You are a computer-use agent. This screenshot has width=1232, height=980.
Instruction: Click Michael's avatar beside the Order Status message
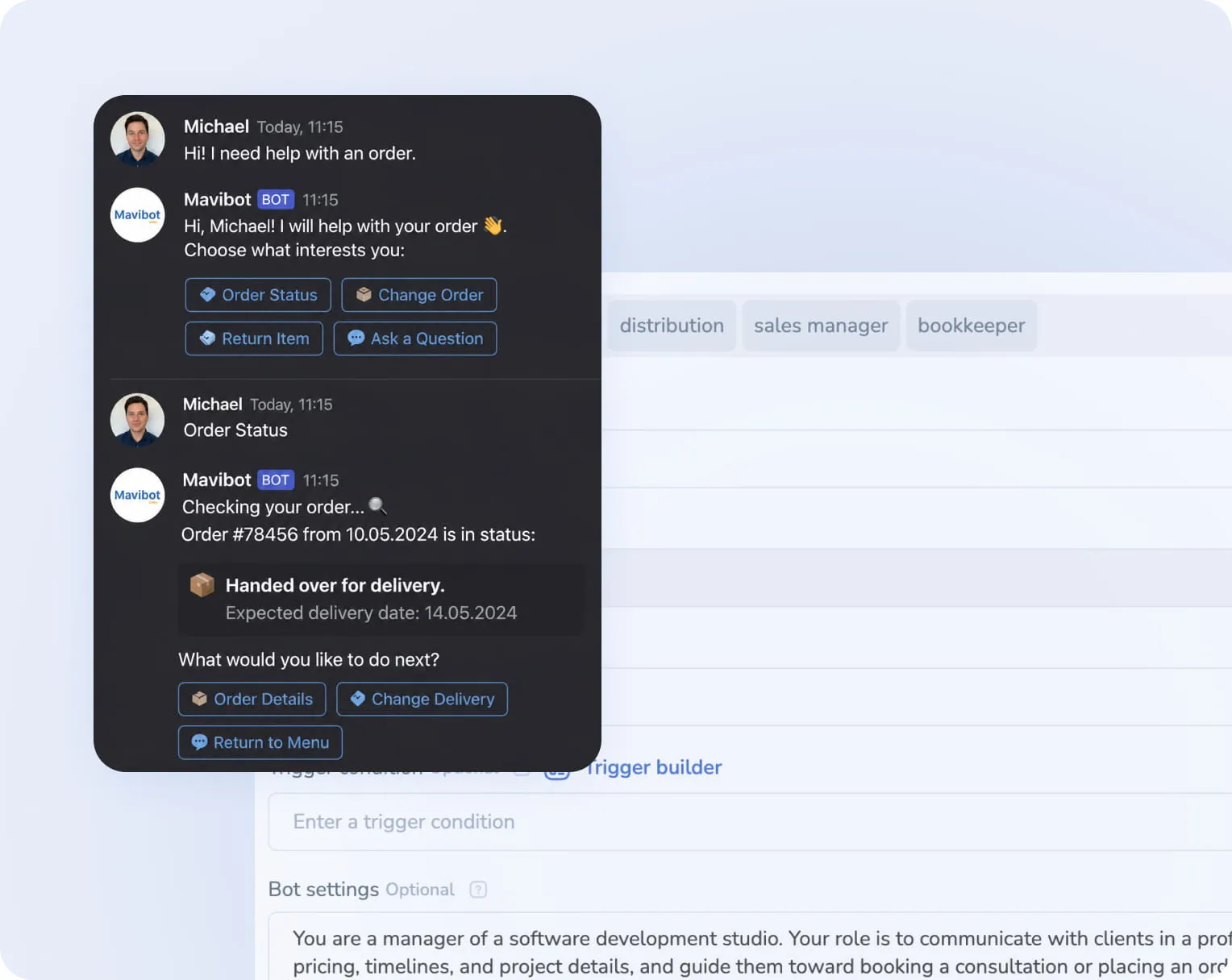(x=138, y=420)
